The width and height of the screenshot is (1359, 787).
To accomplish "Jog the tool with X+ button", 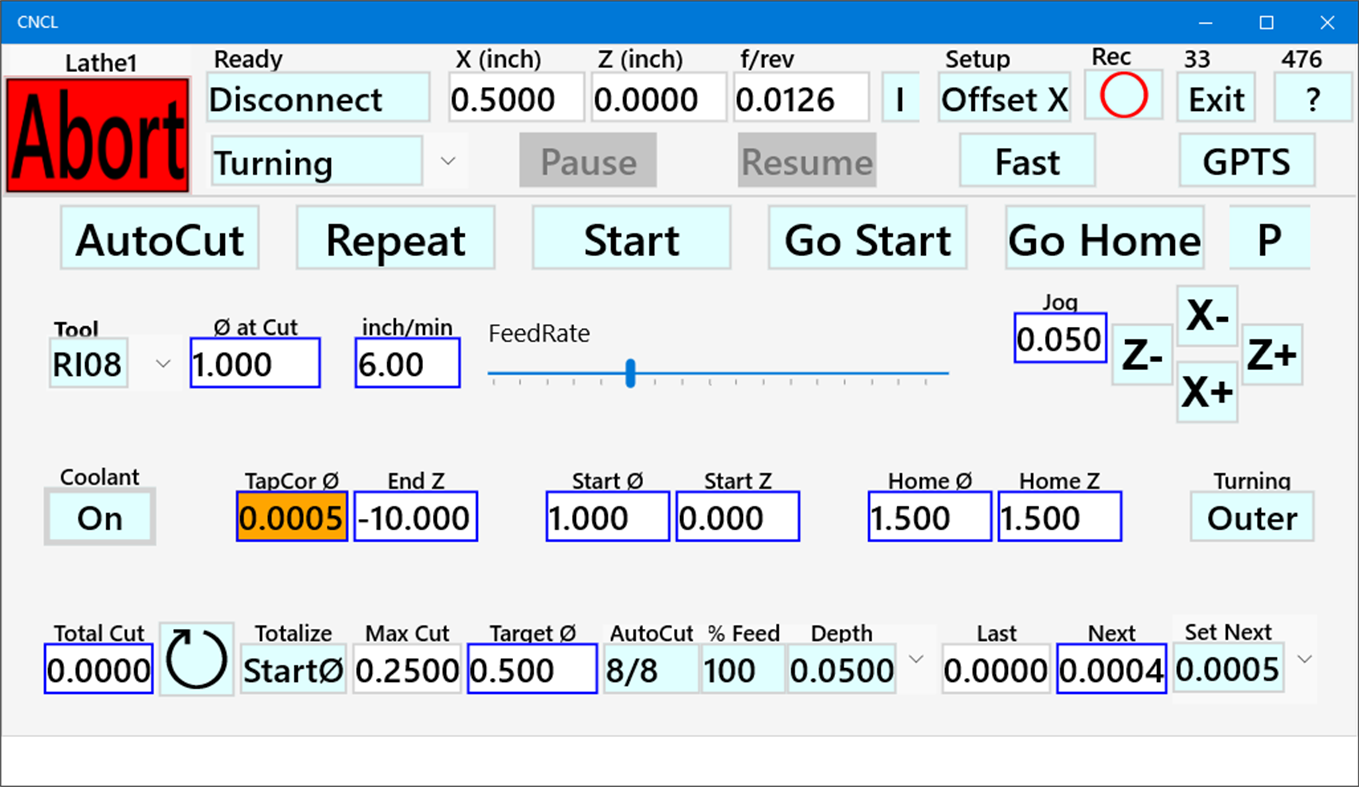I will (1207, 390).
